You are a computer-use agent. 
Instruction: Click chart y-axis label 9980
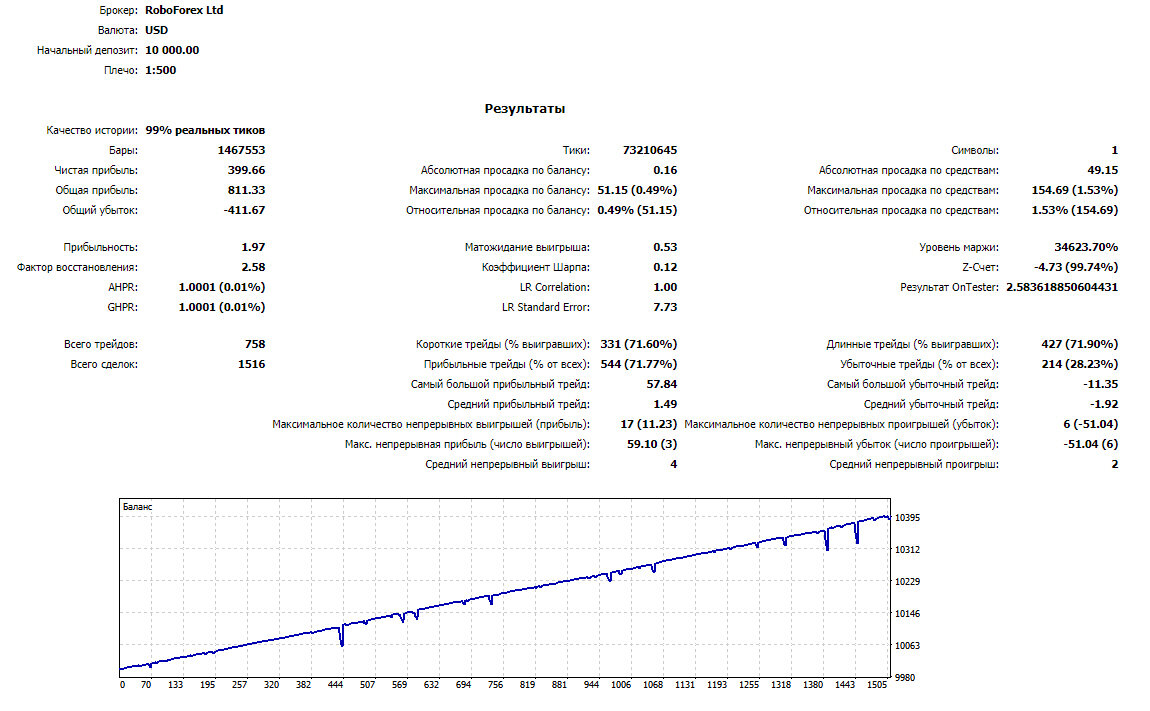(x=905, y=678)
